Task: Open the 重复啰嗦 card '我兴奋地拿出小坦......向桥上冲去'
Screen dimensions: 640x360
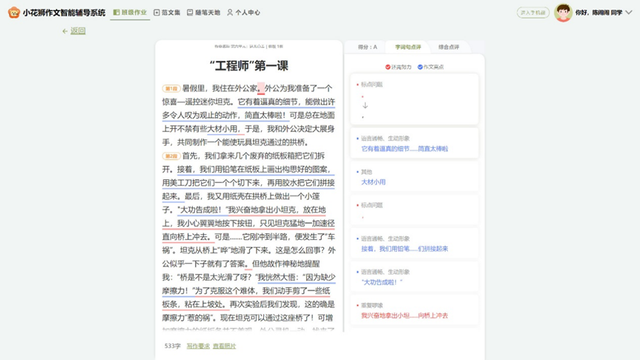Action: pos(414,310)
